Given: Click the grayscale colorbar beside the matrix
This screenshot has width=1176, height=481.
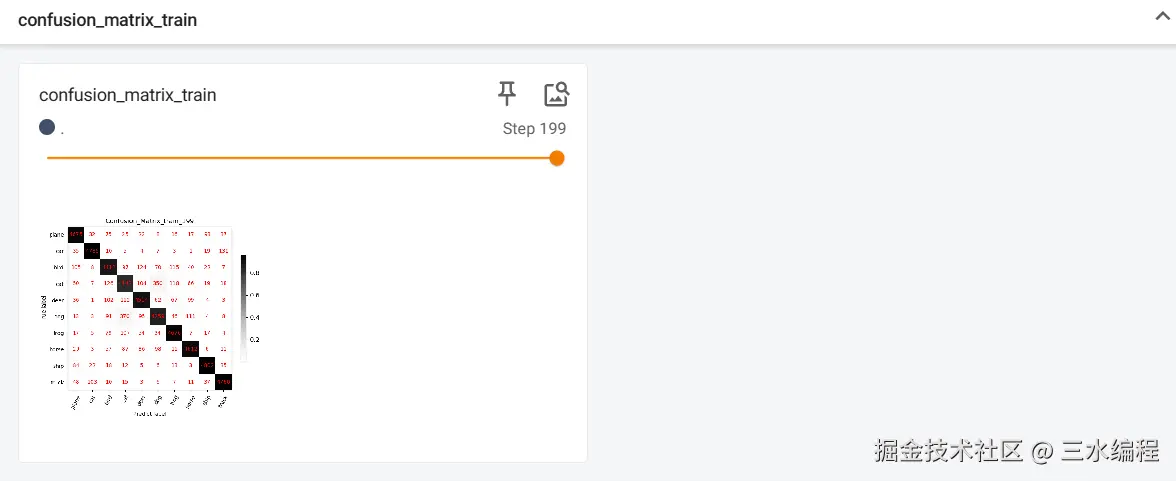Looking at the screenshot, I should 243,308.
